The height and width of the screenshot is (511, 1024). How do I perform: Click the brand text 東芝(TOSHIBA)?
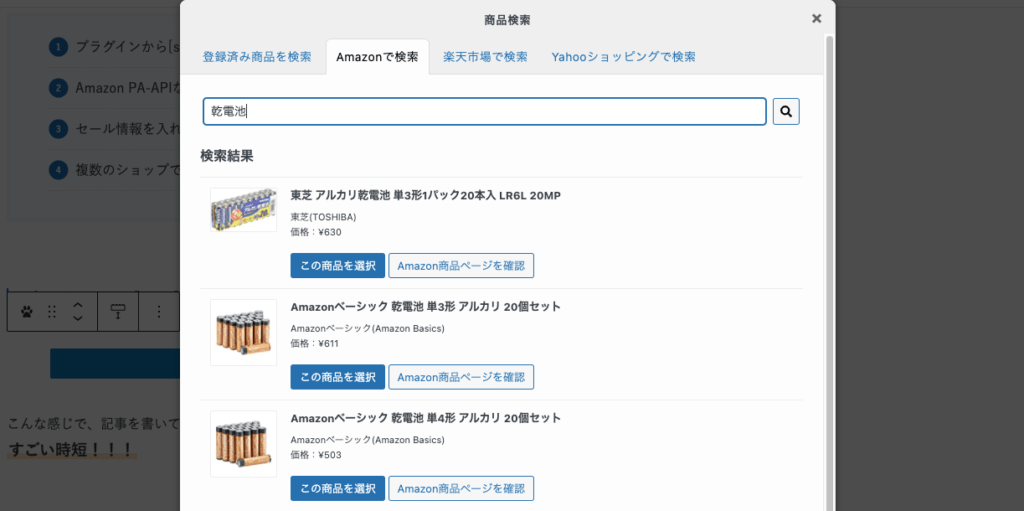click(x=323, y=217)
